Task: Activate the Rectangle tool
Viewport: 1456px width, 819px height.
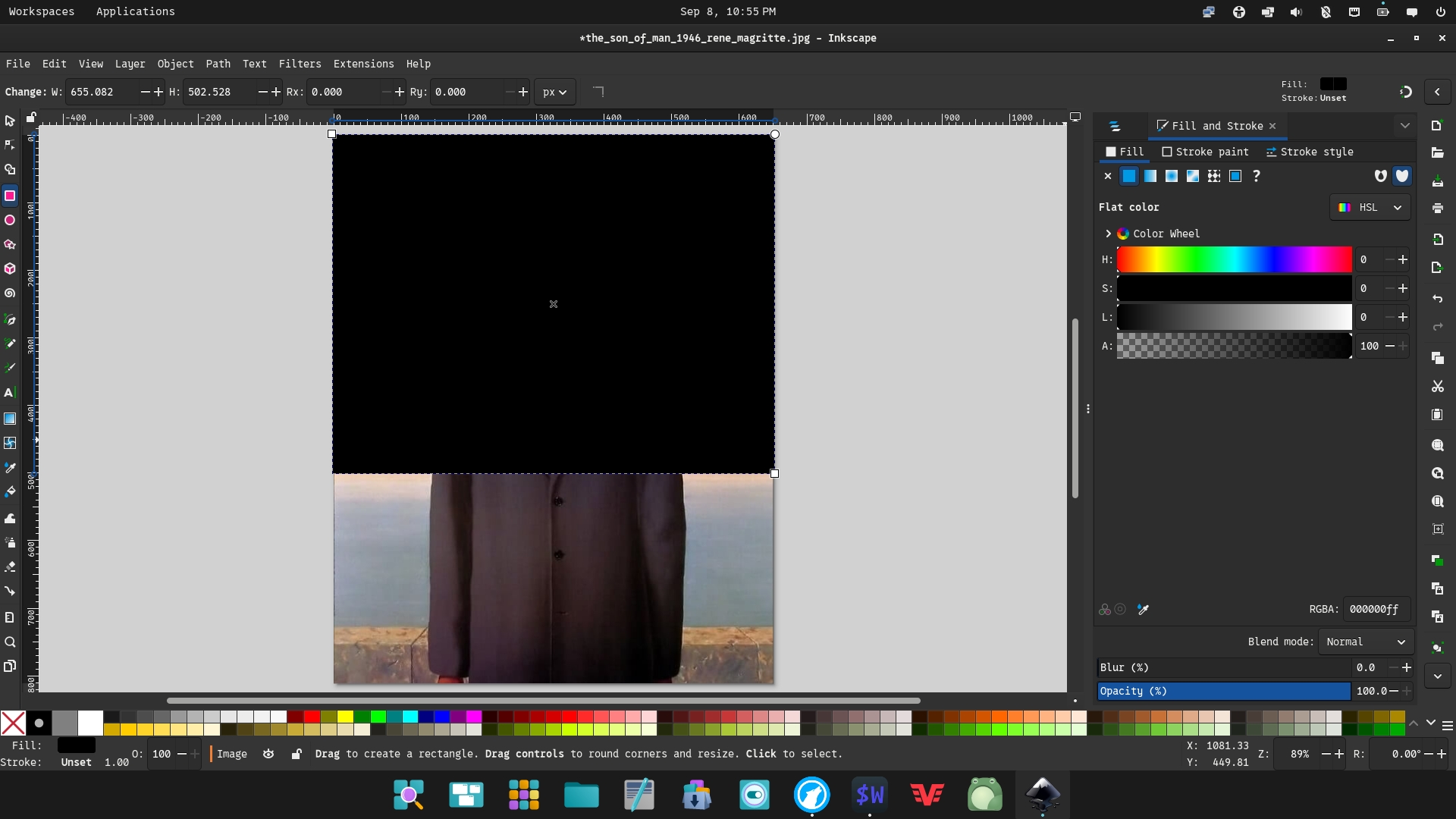Action: pyautogui.click(x=10, y=196)
